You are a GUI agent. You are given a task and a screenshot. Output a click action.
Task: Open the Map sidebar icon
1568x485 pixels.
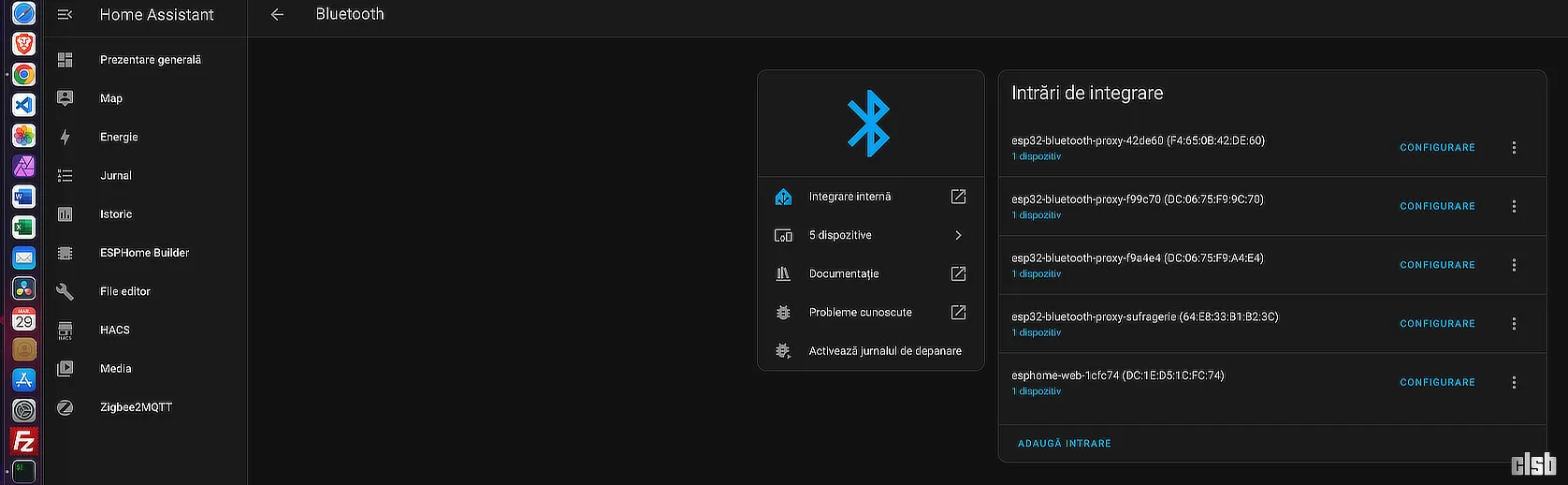pyautogui.click(x=65, y=98)
